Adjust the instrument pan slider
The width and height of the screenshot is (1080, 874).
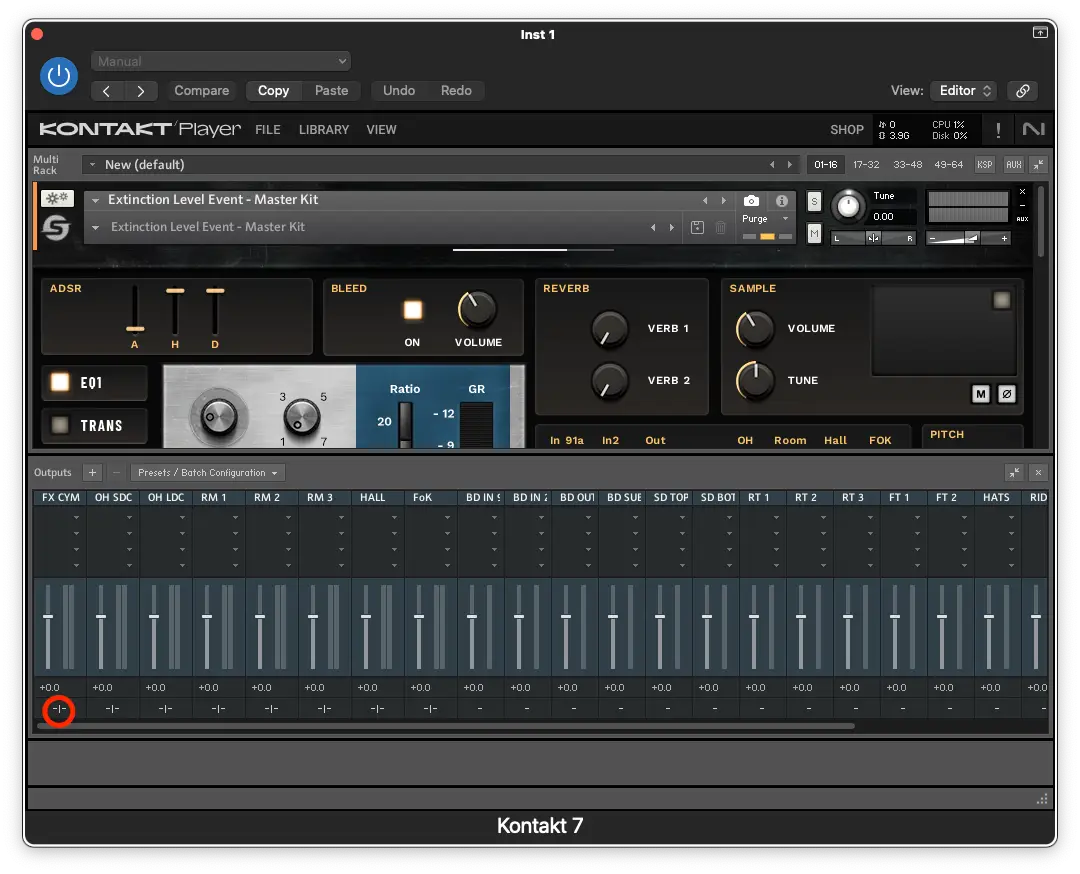[873, 238]
